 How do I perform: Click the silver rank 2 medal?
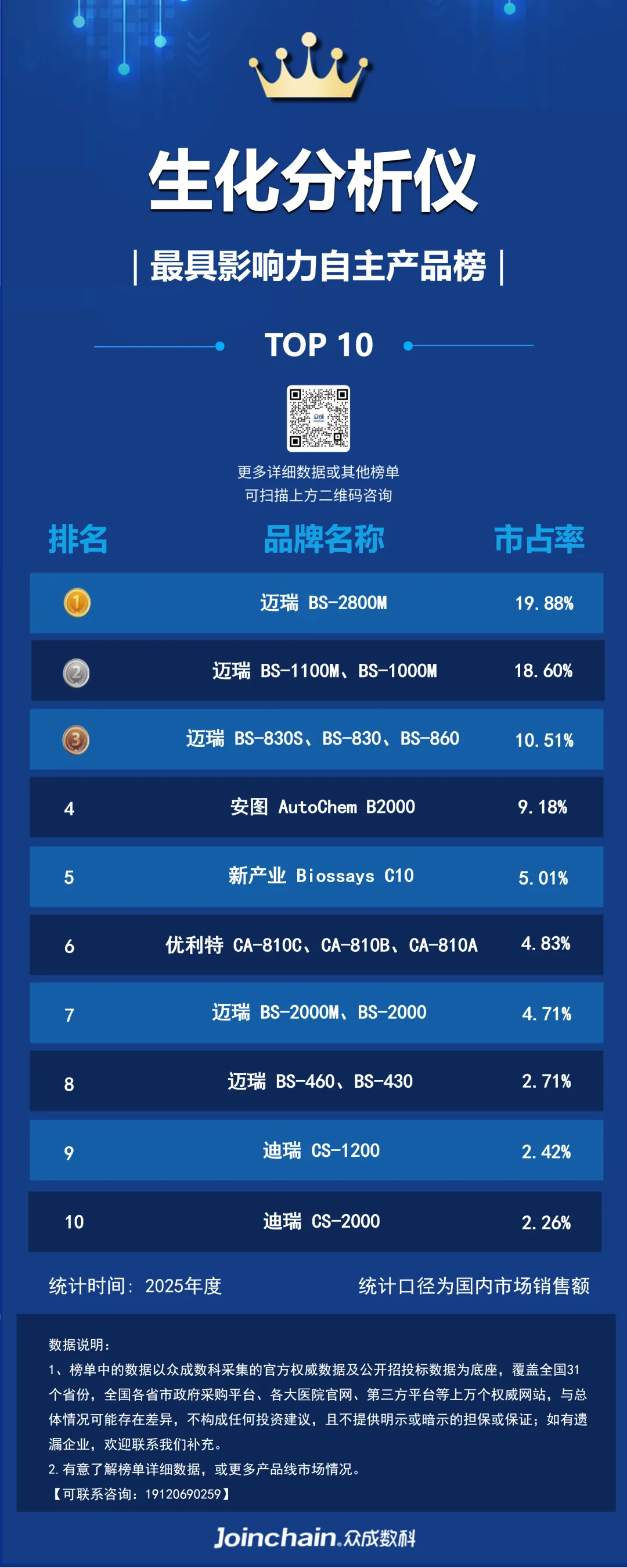76,673
